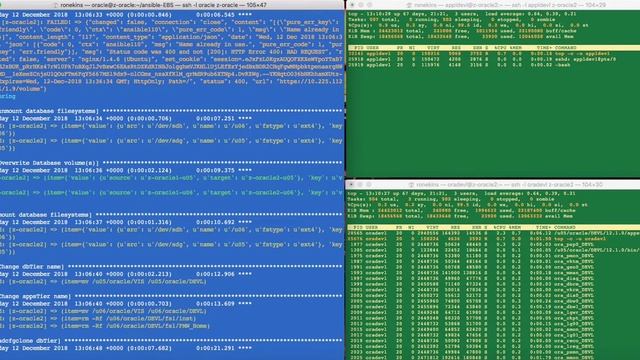Viewport: 640px width, 360px height.
Task: Click the ora_dbw0_DEVL process row
Action: point(471,302)
